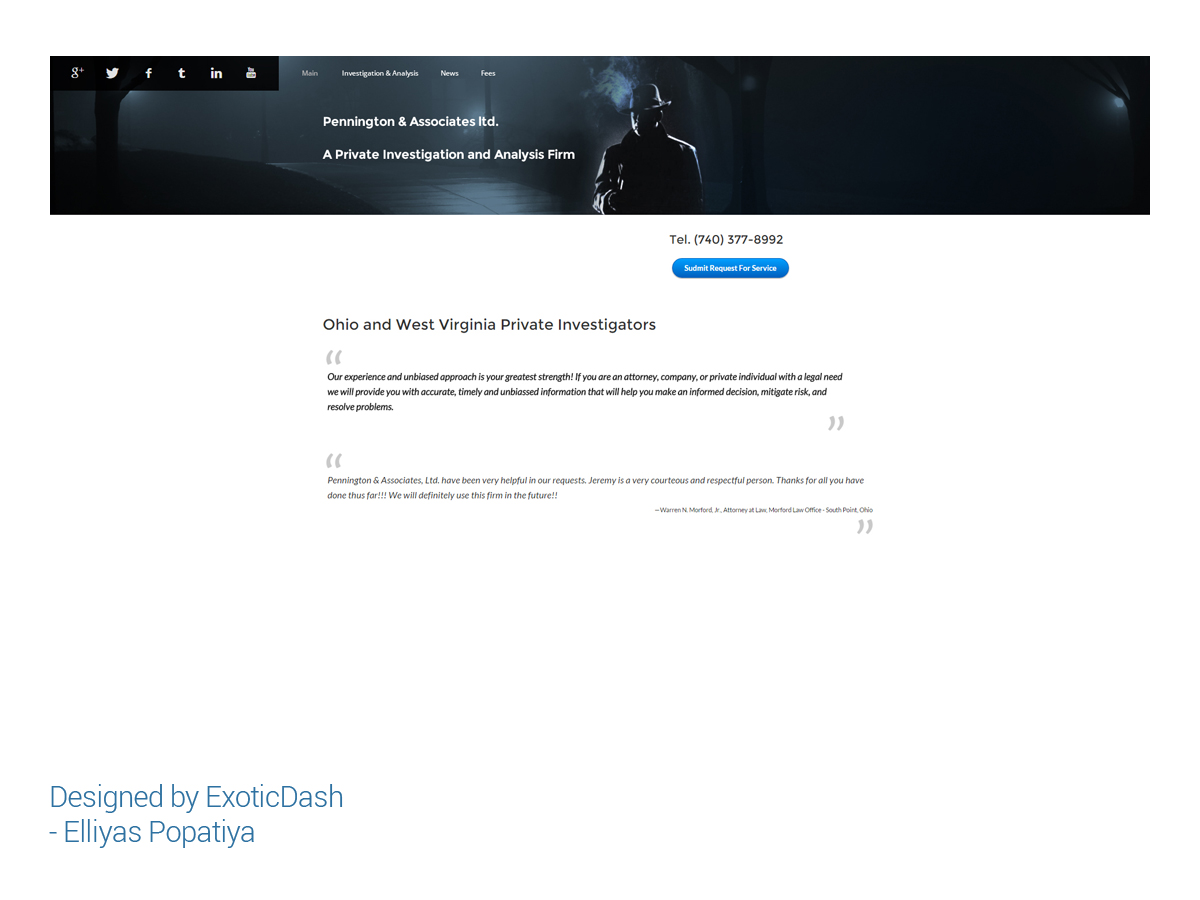Screen dimensions: 1200x900
Task: Open the LinkedIn social icon
Action: pyautogui.click(x=216, y=73)
